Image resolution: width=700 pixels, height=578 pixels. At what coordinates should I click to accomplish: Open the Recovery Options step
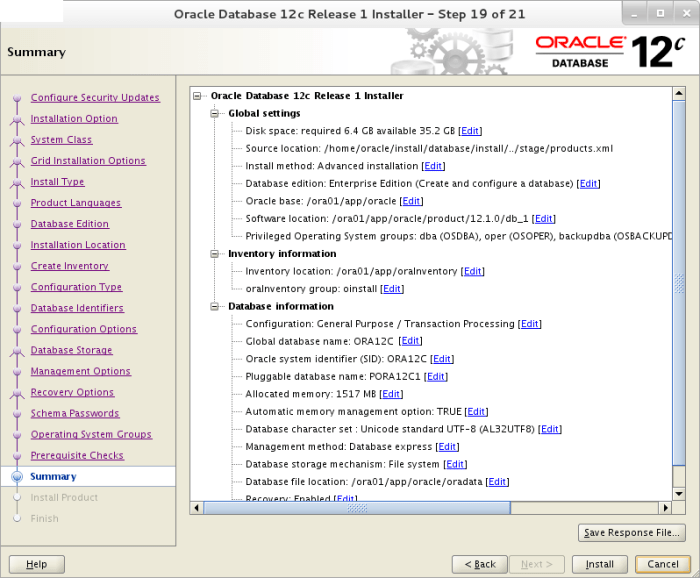pyautogui.click(x=72, y=392)
